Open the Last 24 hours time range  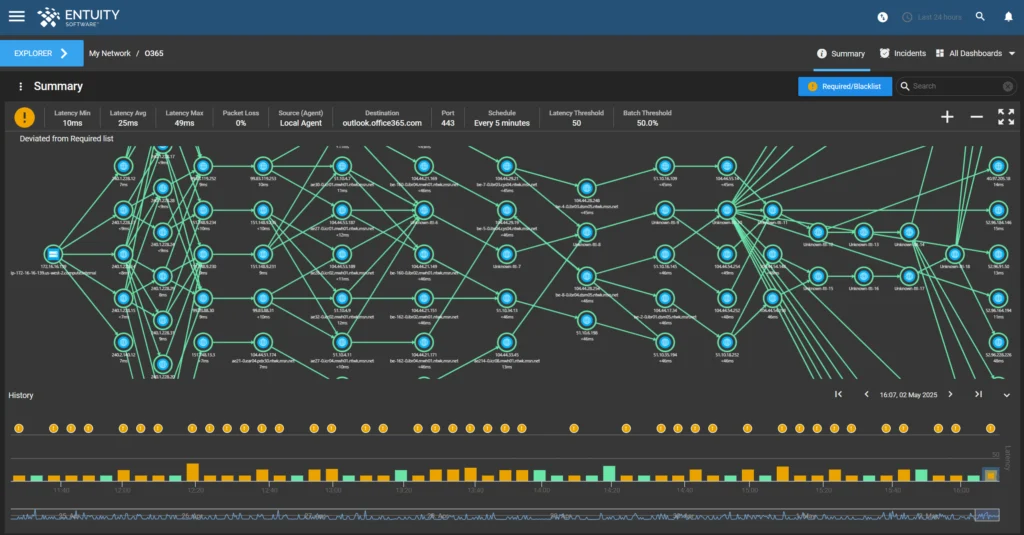pyautogui.click(x=932, y=17)
